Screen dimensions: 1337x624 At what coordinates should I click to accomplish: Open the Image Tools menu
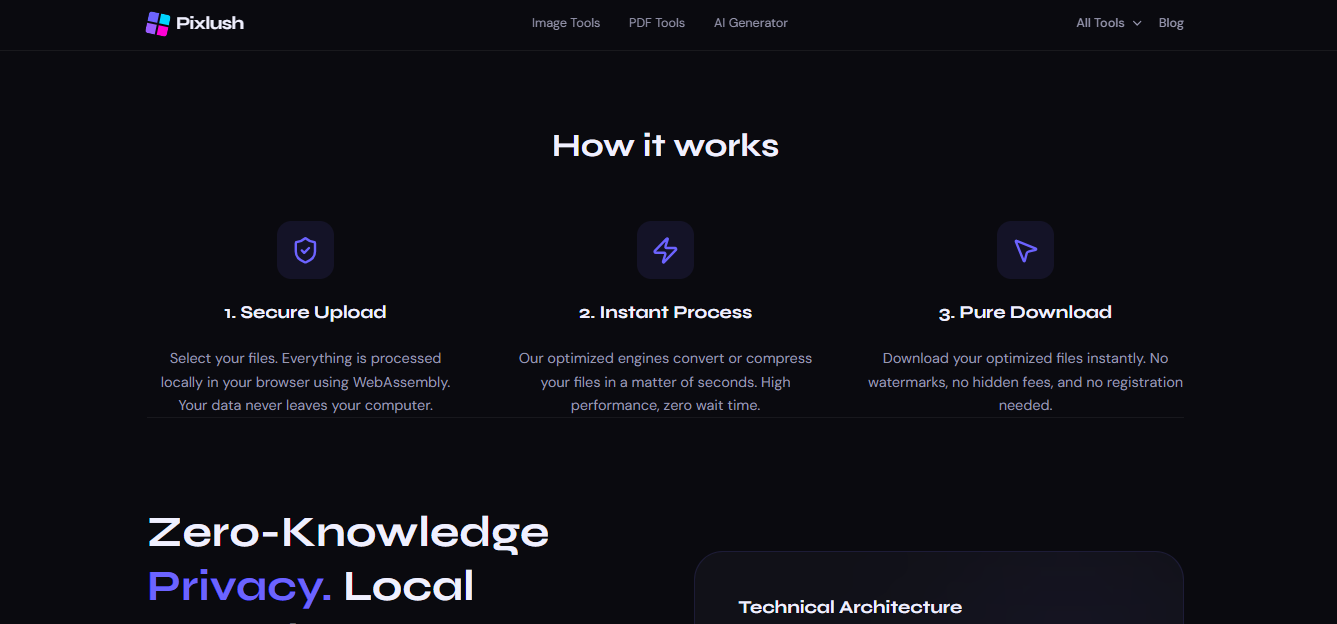point(566,23)
